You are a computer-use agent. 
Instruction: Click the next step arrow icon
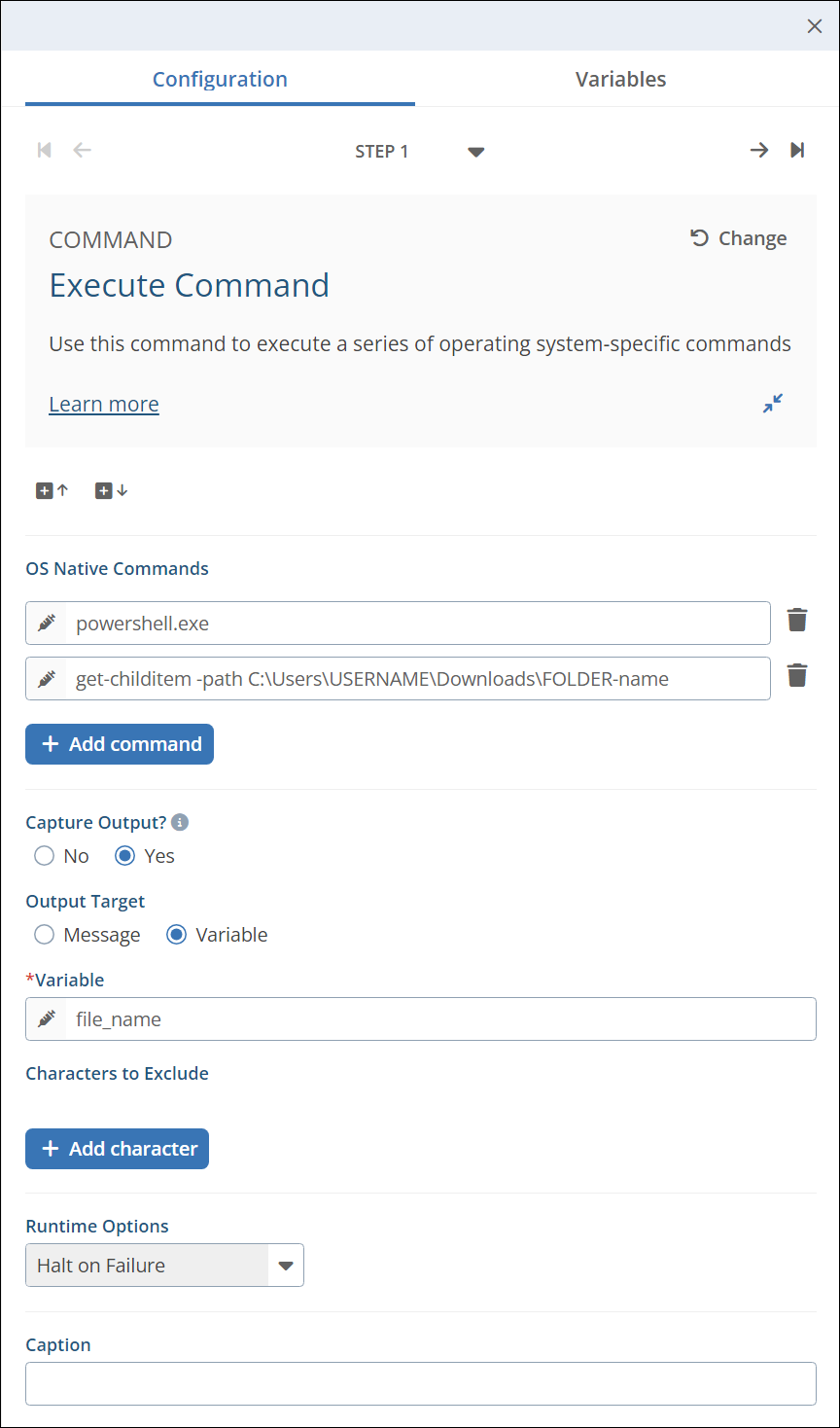pyautogui.click(x=759, y=150)
